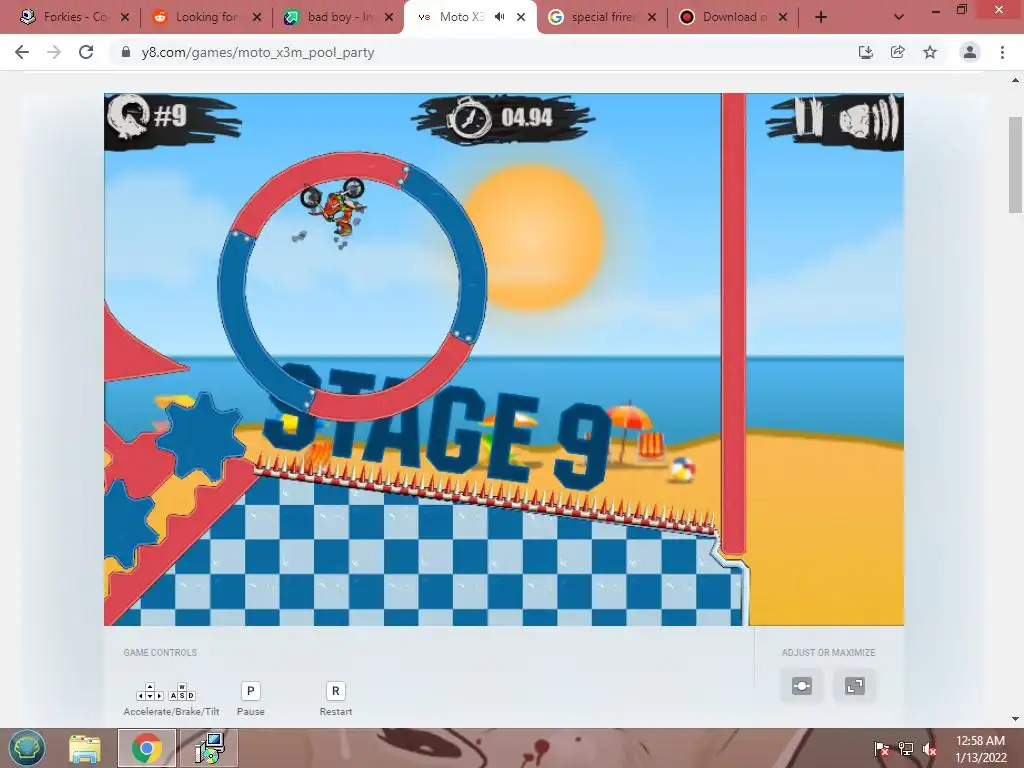
Task: Open the Windows Start menu
Action: click(x=27, y=748)
